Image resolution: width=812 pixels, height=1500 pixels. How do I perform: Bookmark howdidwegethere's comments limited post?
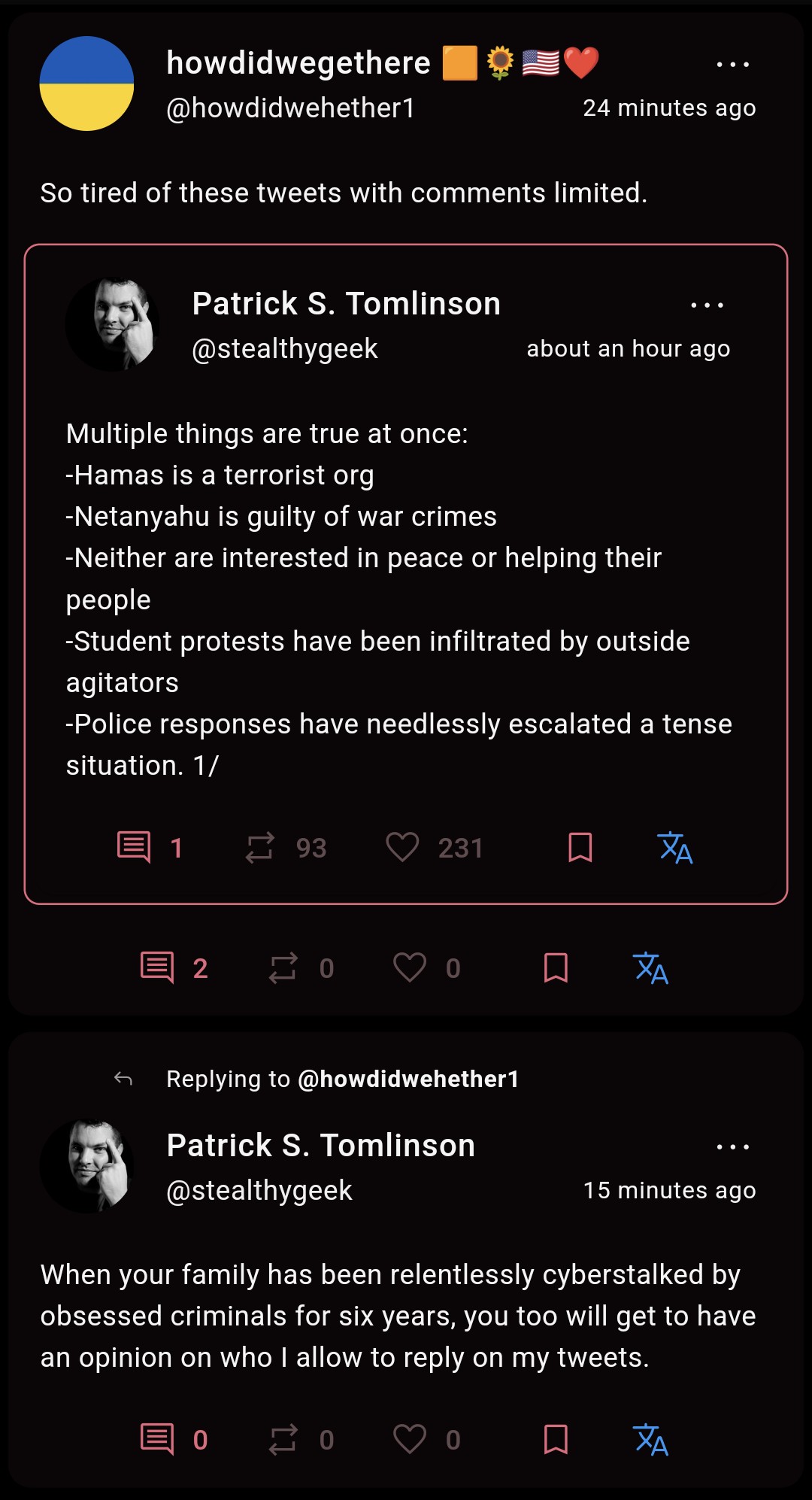556,967
